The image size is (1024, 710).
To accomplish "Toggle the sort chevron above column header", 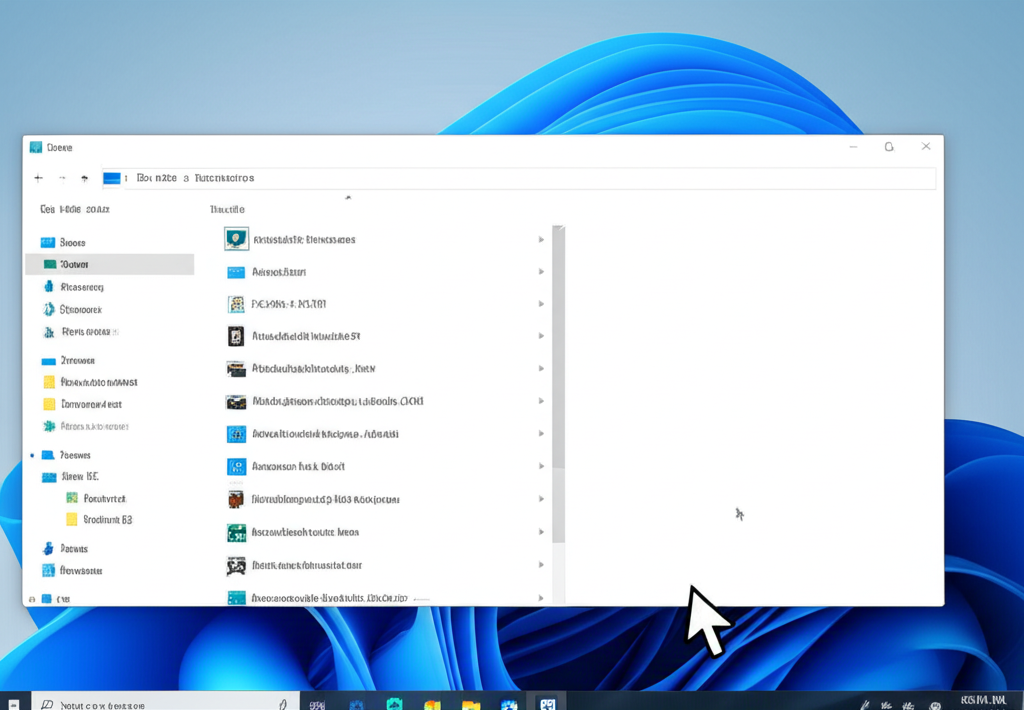I will point(348,198).
